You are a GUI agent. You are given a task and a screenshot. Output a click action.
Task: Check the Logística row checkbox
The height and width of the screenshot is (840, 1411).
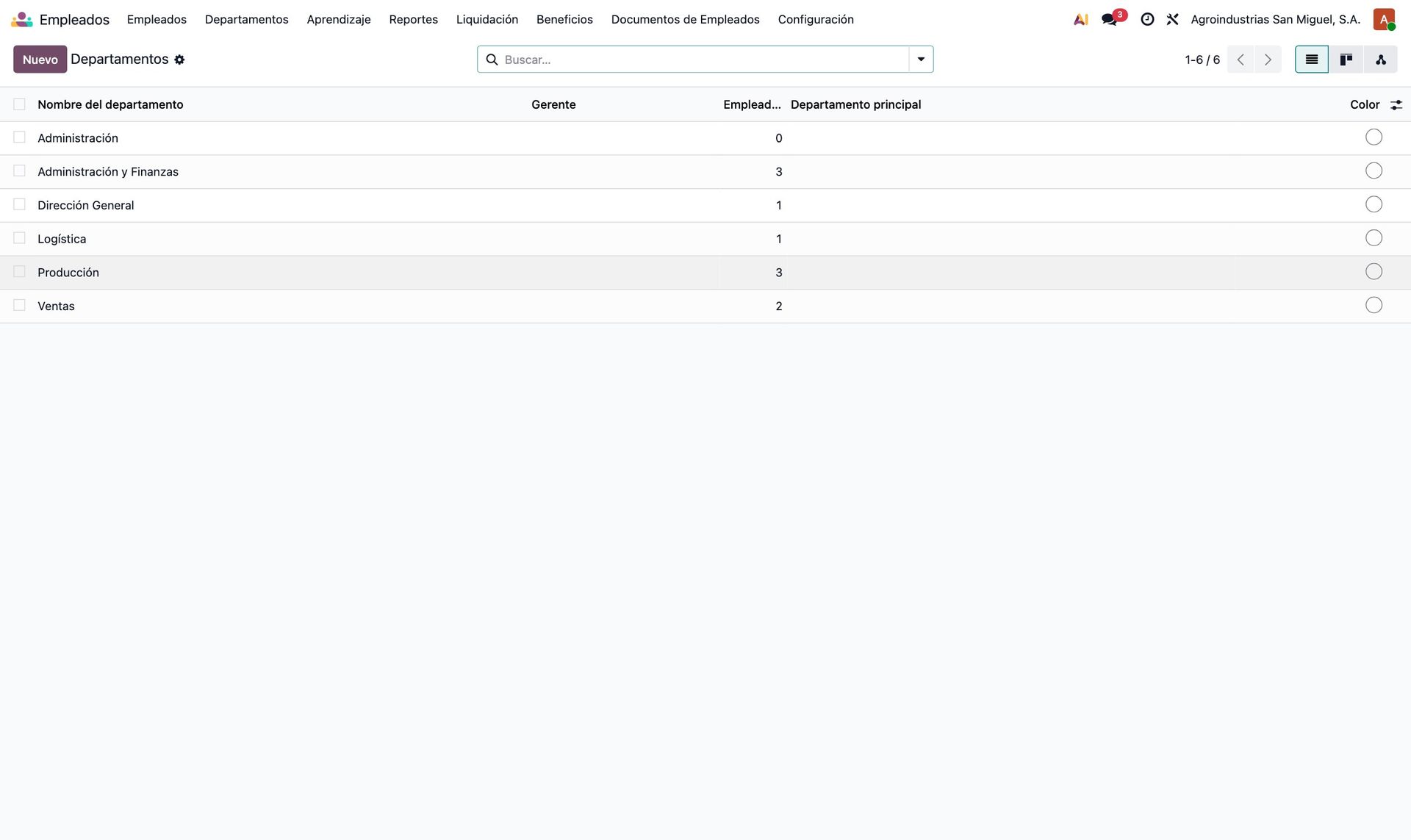19,238
